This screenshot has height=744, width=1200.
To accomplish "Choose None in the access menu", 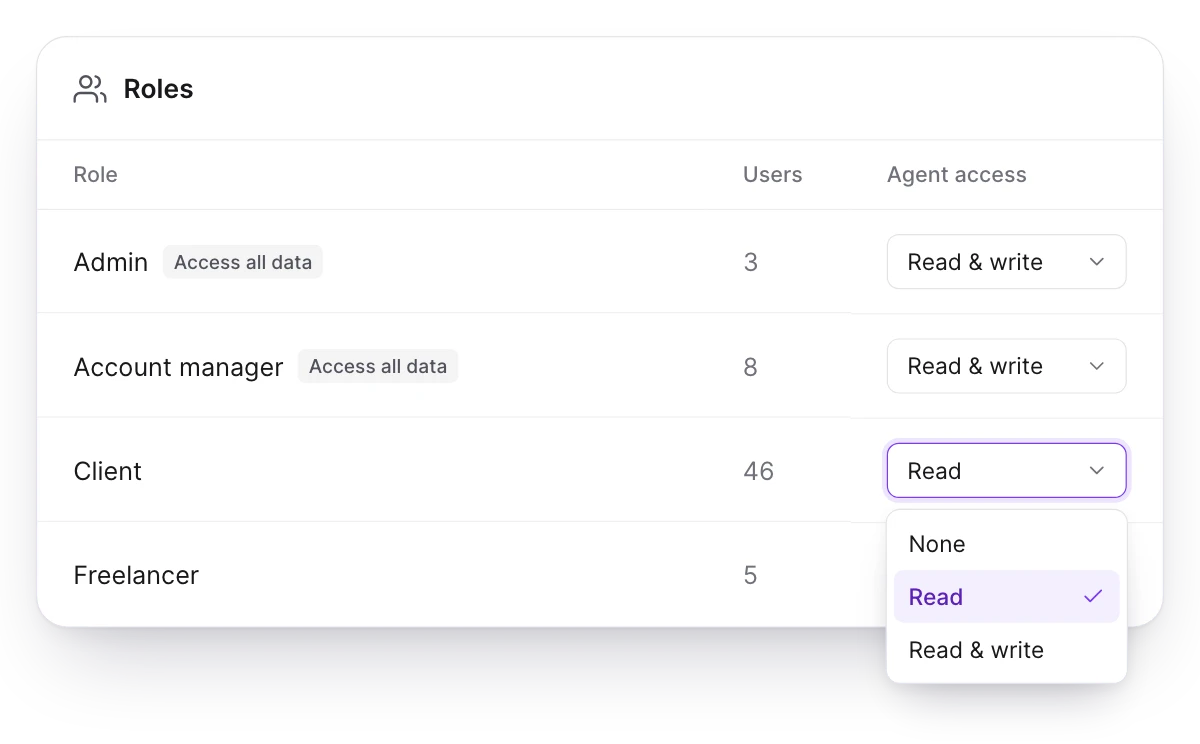I will tap(1006, 544).
